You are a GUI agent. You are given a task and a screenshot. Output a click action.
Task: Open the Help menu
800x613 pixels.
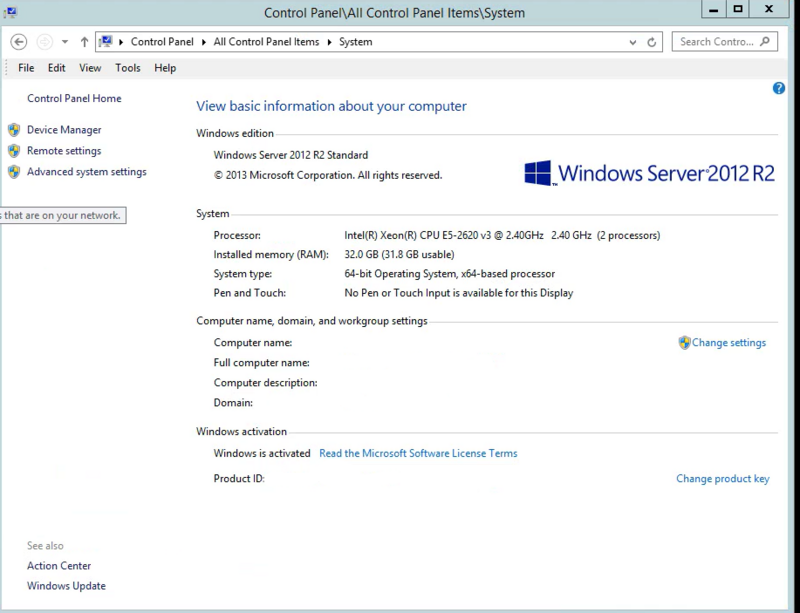pyautogui.click(x=165, y=68)
